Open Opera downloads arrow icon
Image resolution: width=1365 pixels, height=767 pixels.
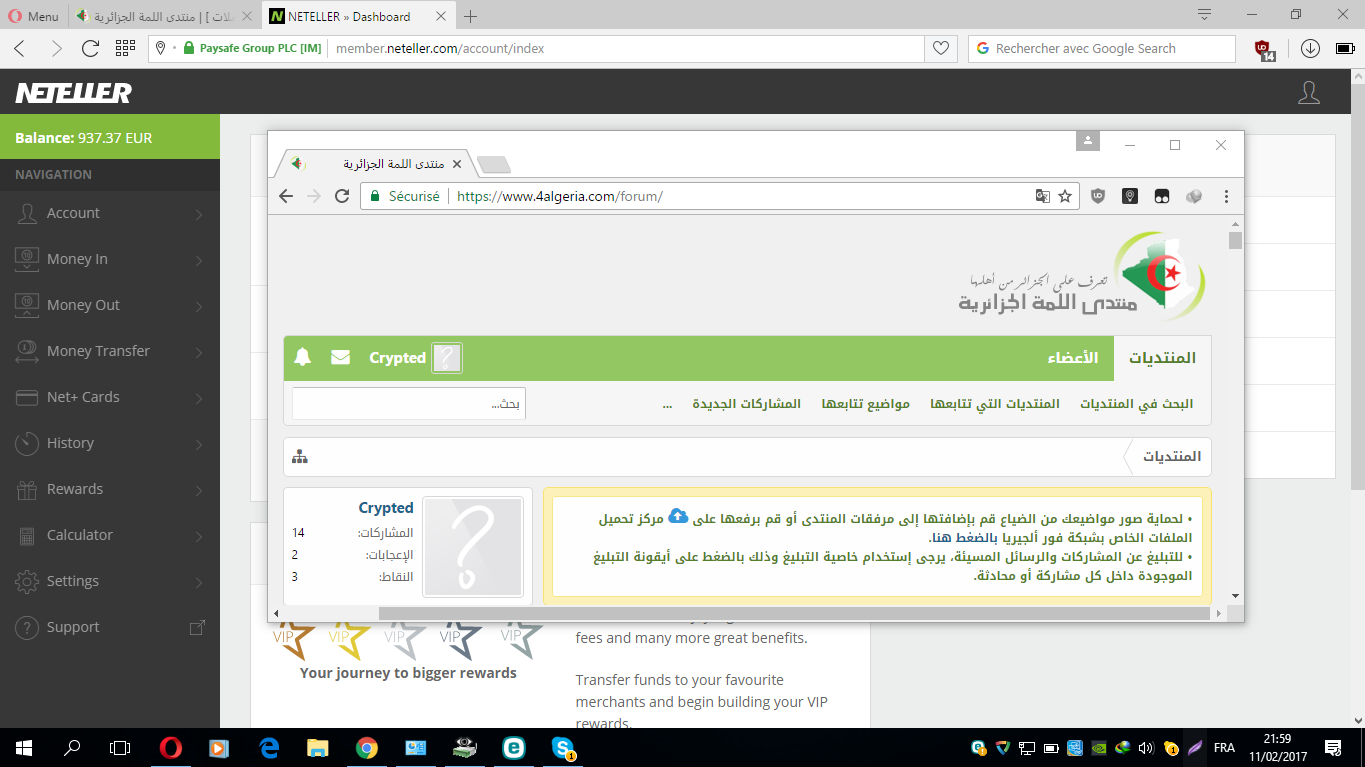(x=1310, y=48)
